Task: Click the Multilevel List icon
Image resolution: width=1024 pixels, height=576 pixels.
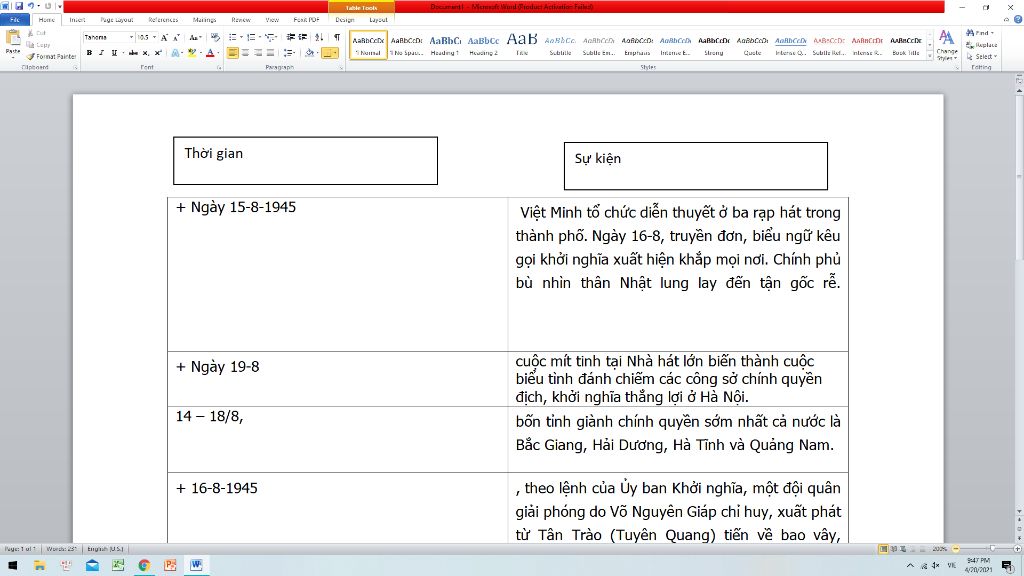Action: pos(270,38)
